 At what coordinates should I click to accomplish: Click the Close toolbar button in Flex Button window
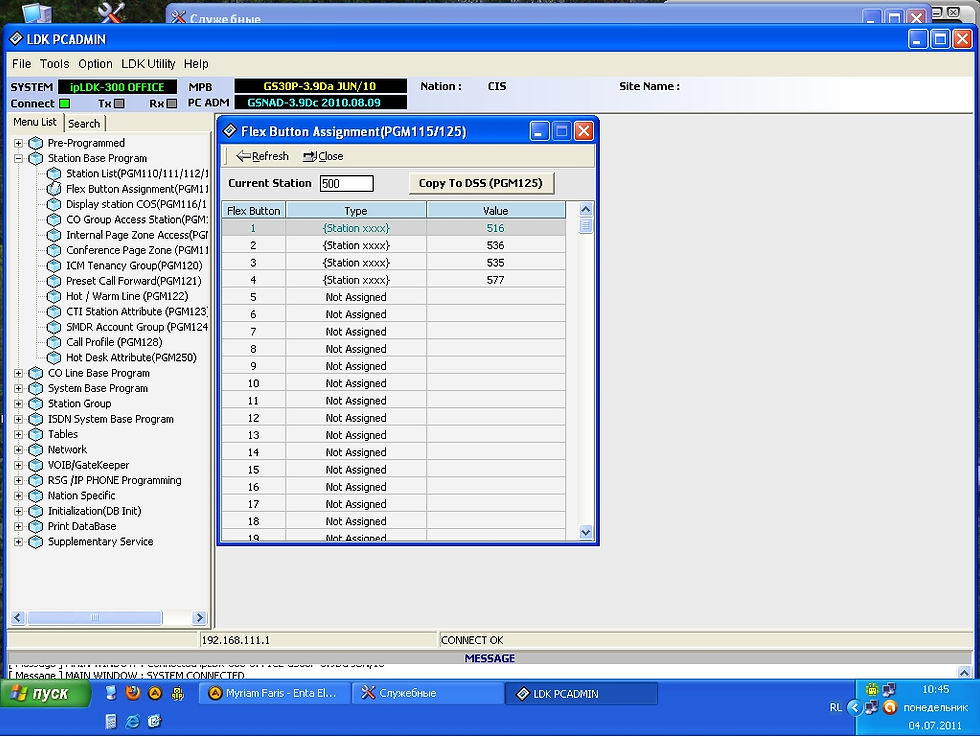[x=323, y=156]
